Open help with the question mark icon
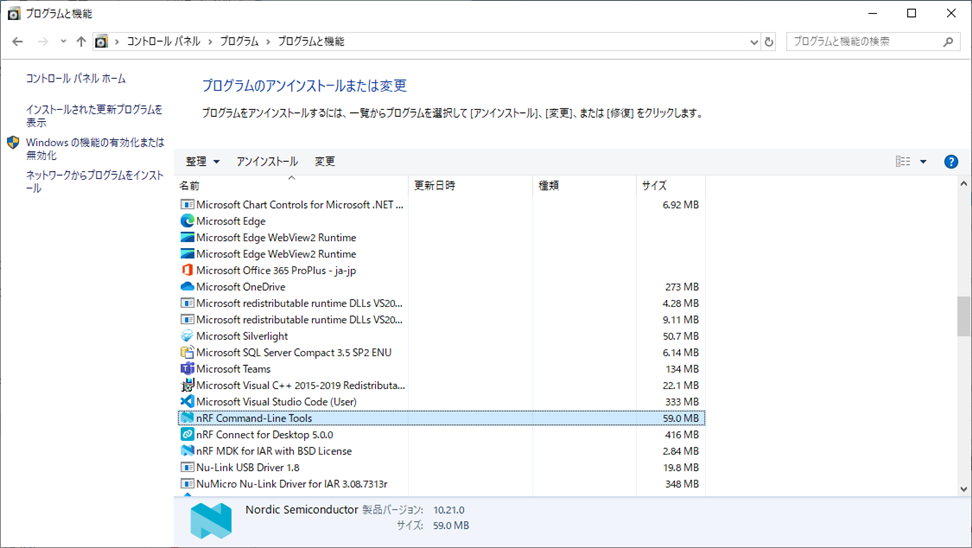This screenshot has height=548, width=972. click(x=951, y=162)
